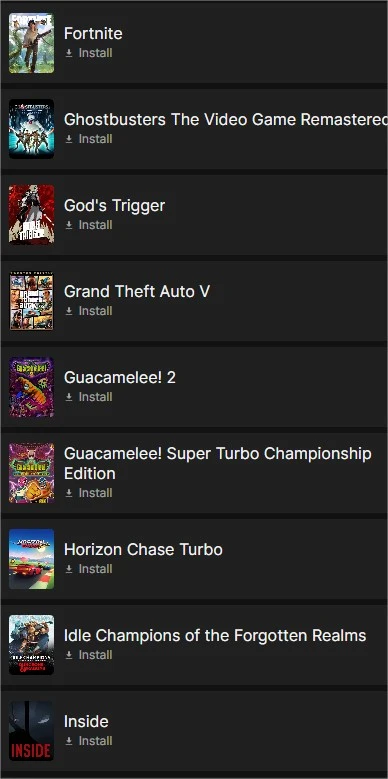
Task: Open the Grand Theft Auto V title
Action: click(x=137, y=291)
